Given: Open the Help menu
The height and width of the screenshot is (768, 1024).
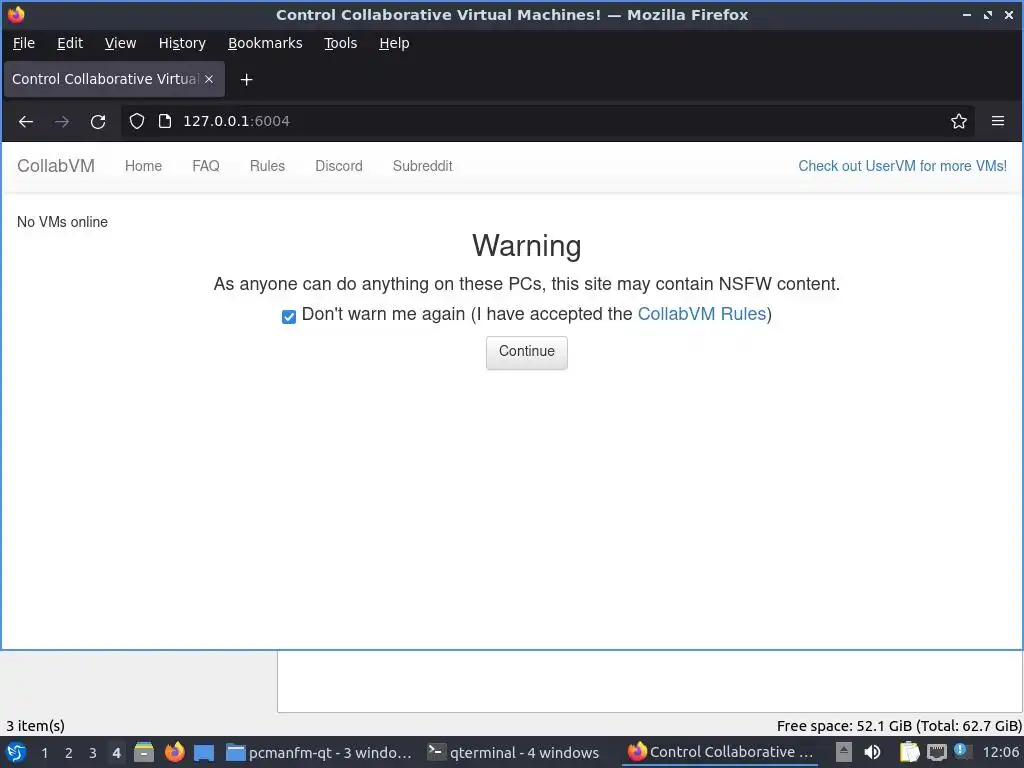Looking at the screenshot, I should click(x=394, y=43).
